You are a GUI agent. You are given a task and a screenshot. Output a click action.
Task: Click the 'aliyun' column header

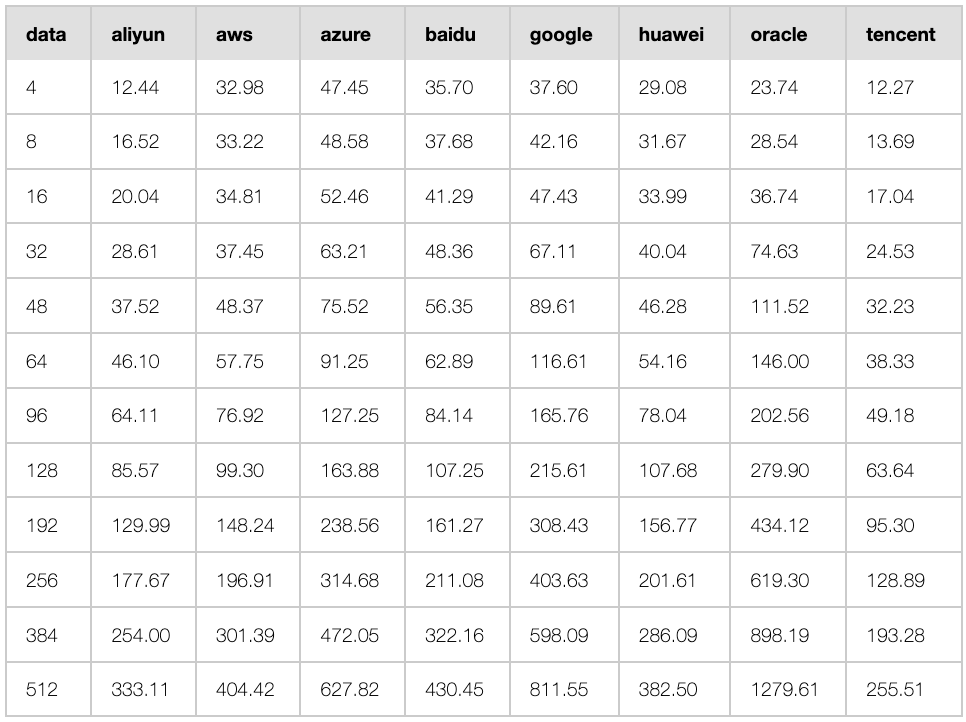coord(144,34)
